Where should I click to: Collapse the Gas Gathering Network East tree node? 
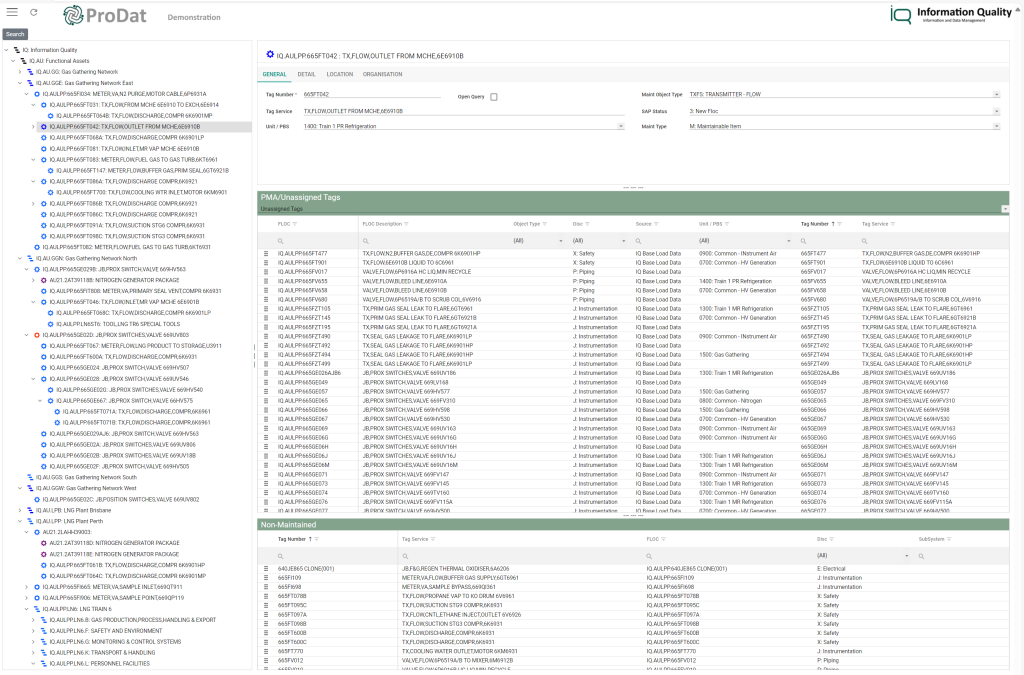(x=19, y=80)
